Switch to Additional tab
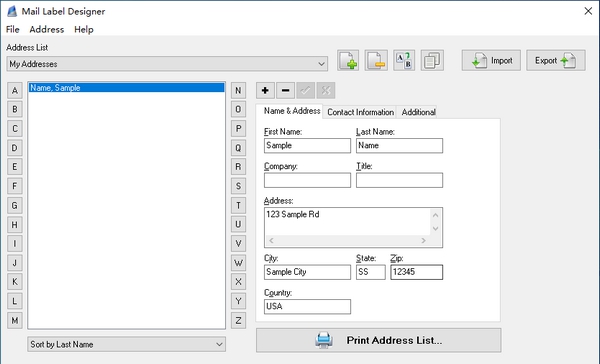 (418, 112)
